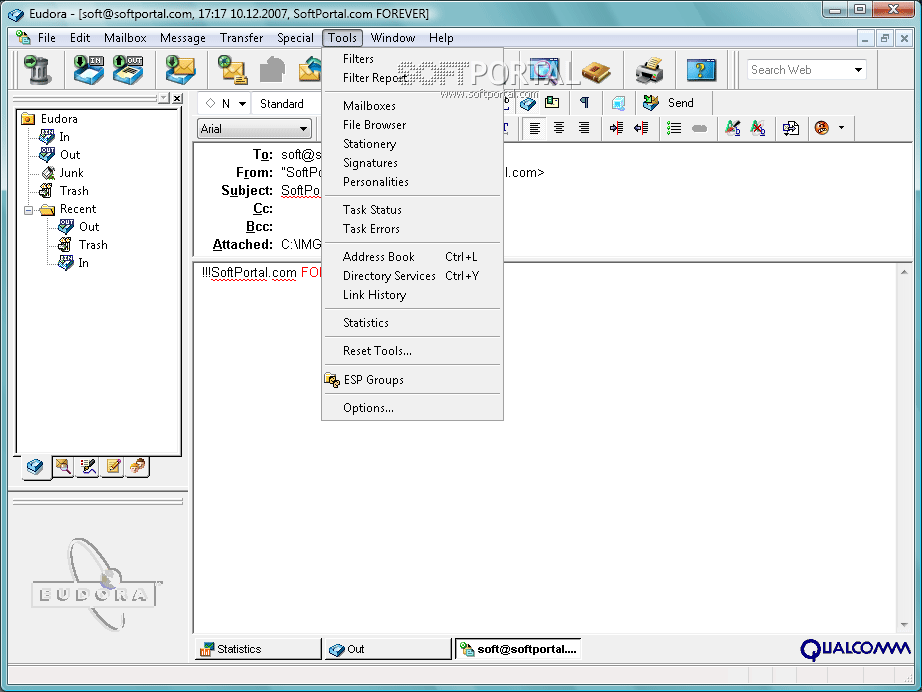Toggle the Keep Copy tray icon
The width and height of the screenshot is (922, 692).
click(x=527, y=103)
